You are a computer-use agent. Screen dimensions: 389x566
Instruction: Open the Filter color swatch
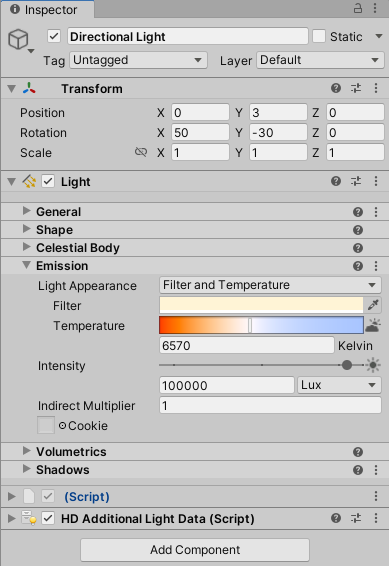261,305
